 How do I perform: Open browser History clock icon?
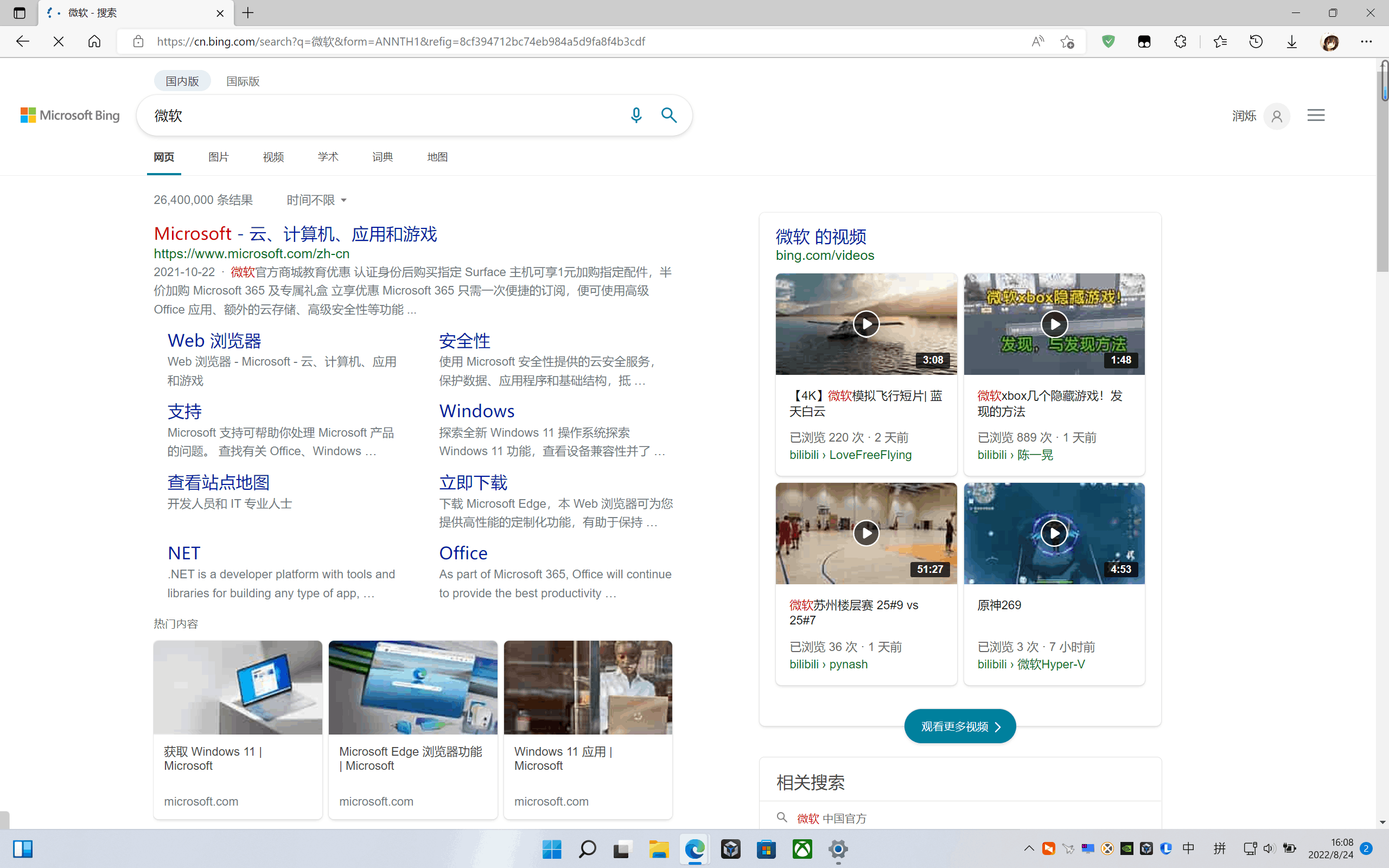(1256, 41)
